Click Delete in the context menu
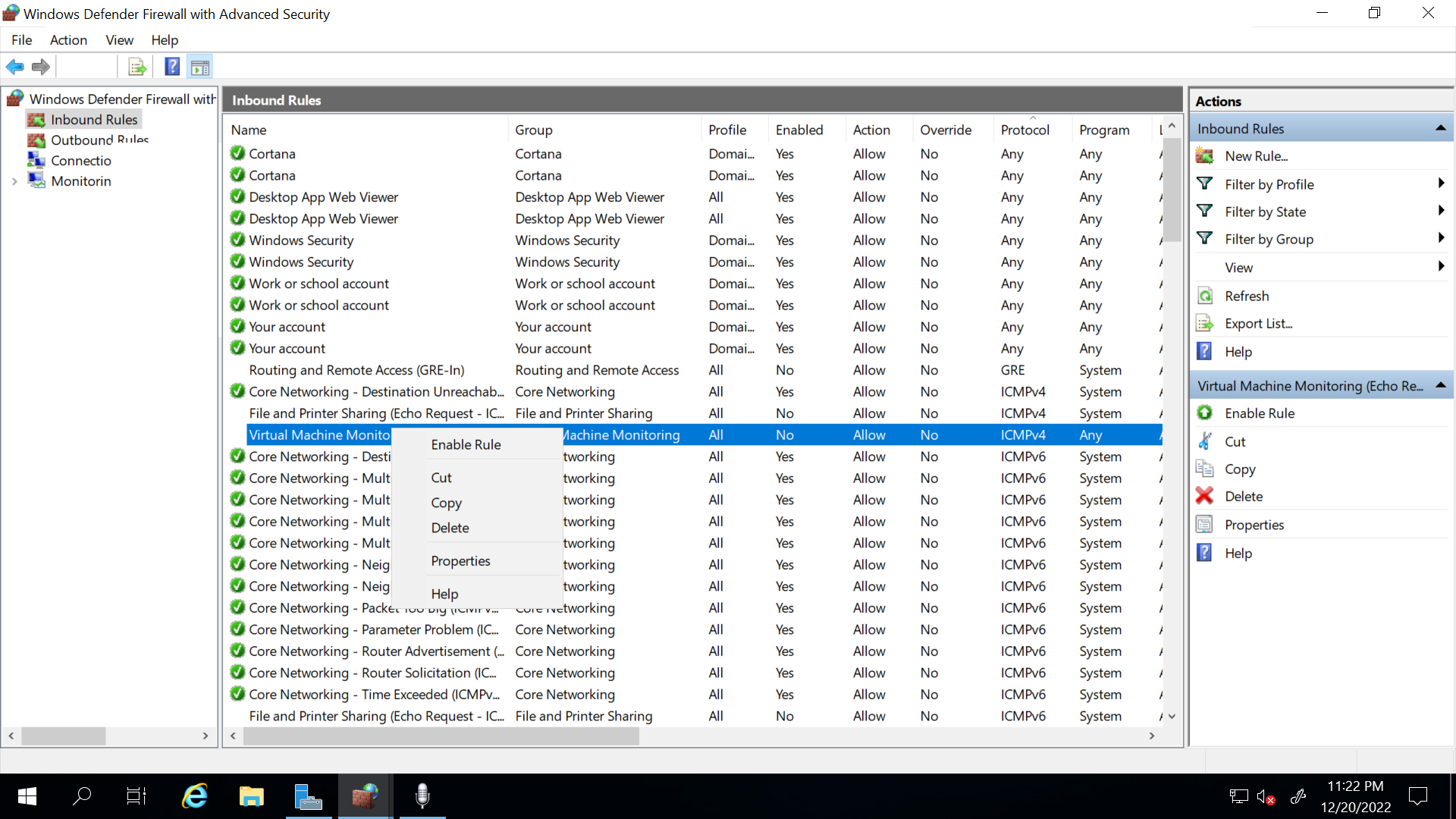Viewport: 1456px width, 819px height. pos(450,528)
